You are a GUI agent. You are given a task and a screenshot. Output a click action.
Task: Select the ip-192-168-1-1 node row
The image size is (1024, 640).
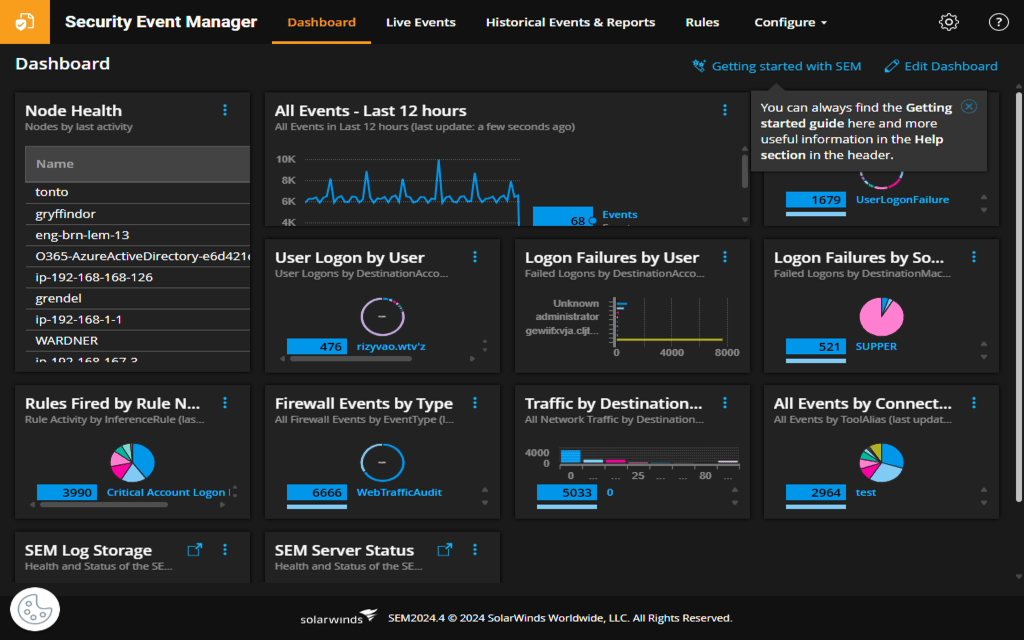click(x=138, y=319)
